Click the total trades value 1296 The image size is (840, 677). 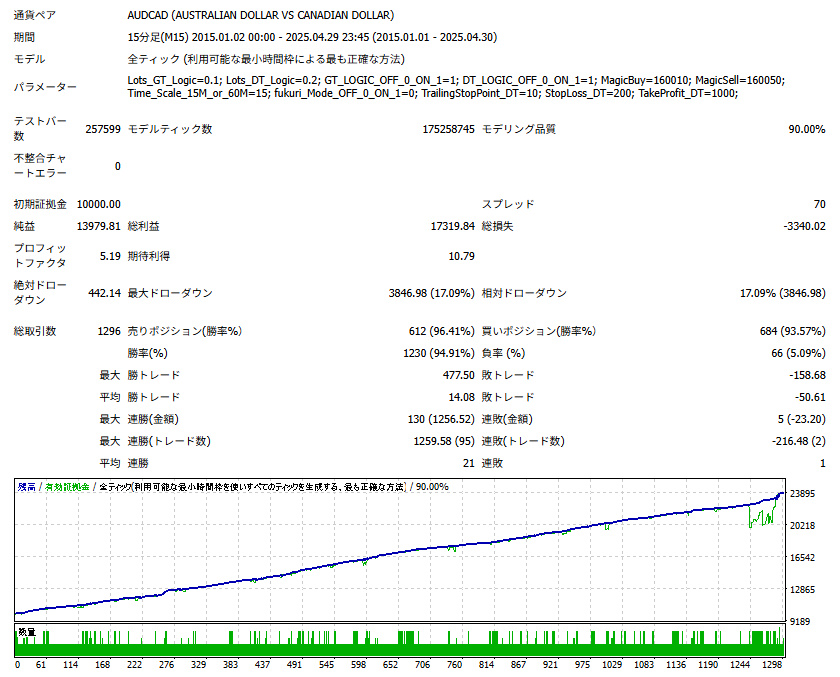[109, 331]
